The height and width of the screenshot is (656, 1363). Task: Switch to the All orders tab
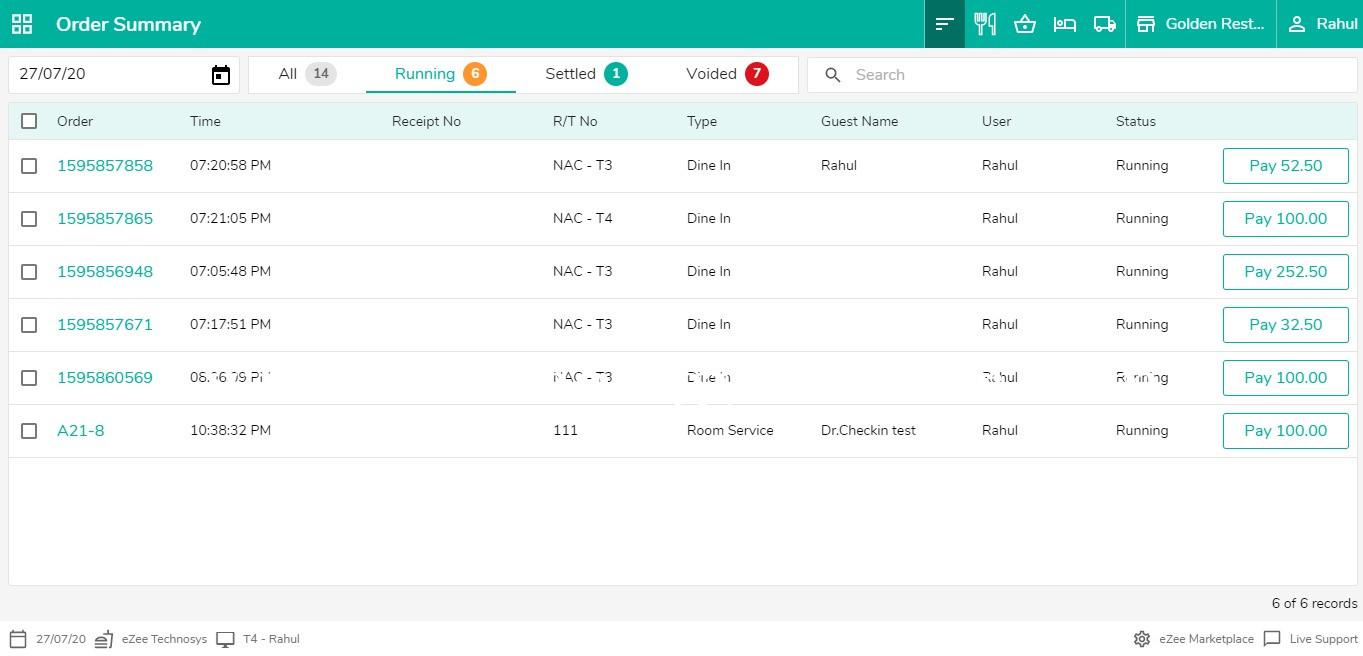(x=307, y=74)
